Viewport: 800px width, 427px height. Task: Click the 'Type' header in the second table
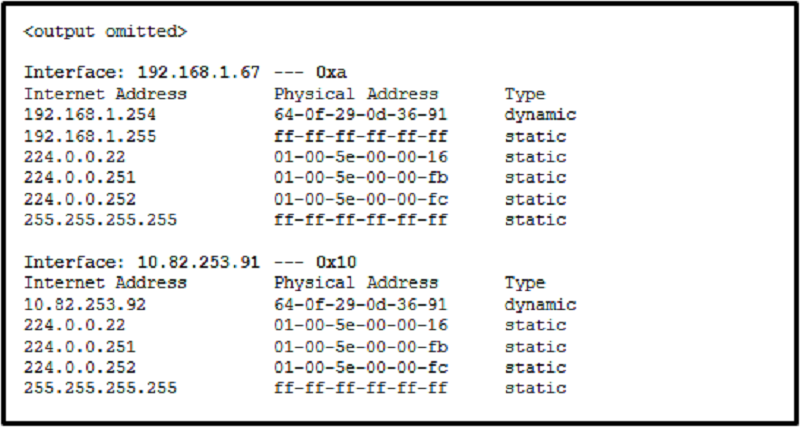525,283
